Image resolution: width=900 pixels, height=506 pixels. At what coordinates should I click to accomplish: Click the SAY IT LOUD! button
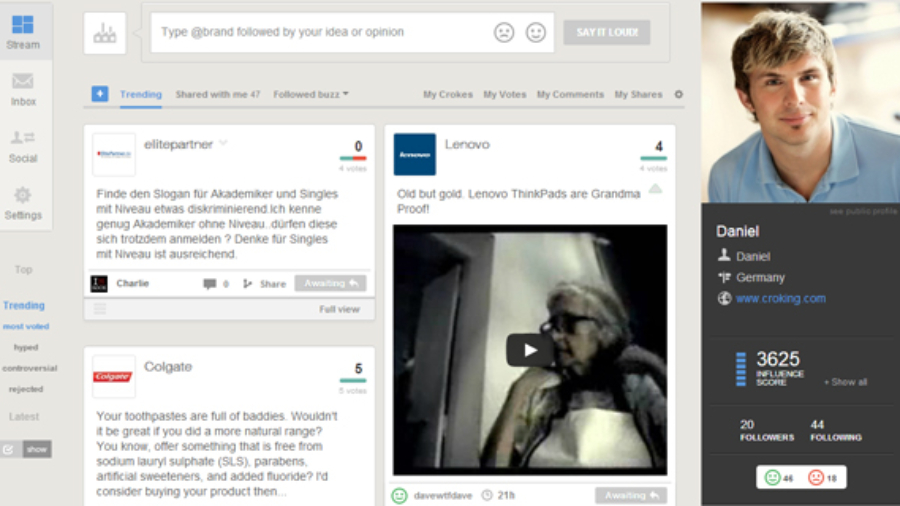point(607,32)
